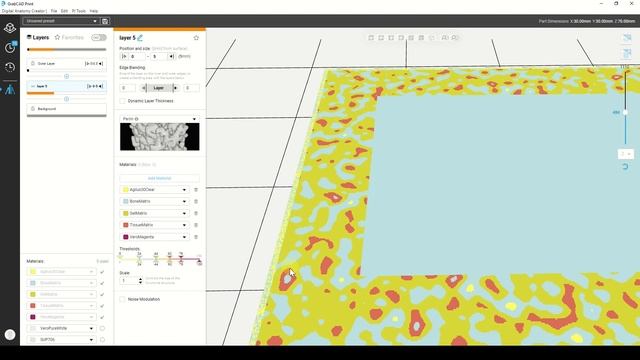Open the File menu
640x360 pixels.
pyautogui.click(x=54, y=11)
